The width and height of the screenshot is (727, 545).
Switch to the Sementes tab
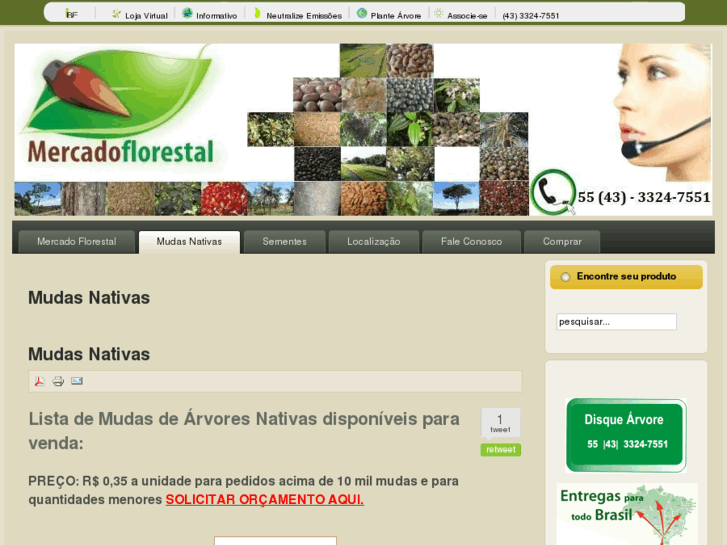coord(284,242)
